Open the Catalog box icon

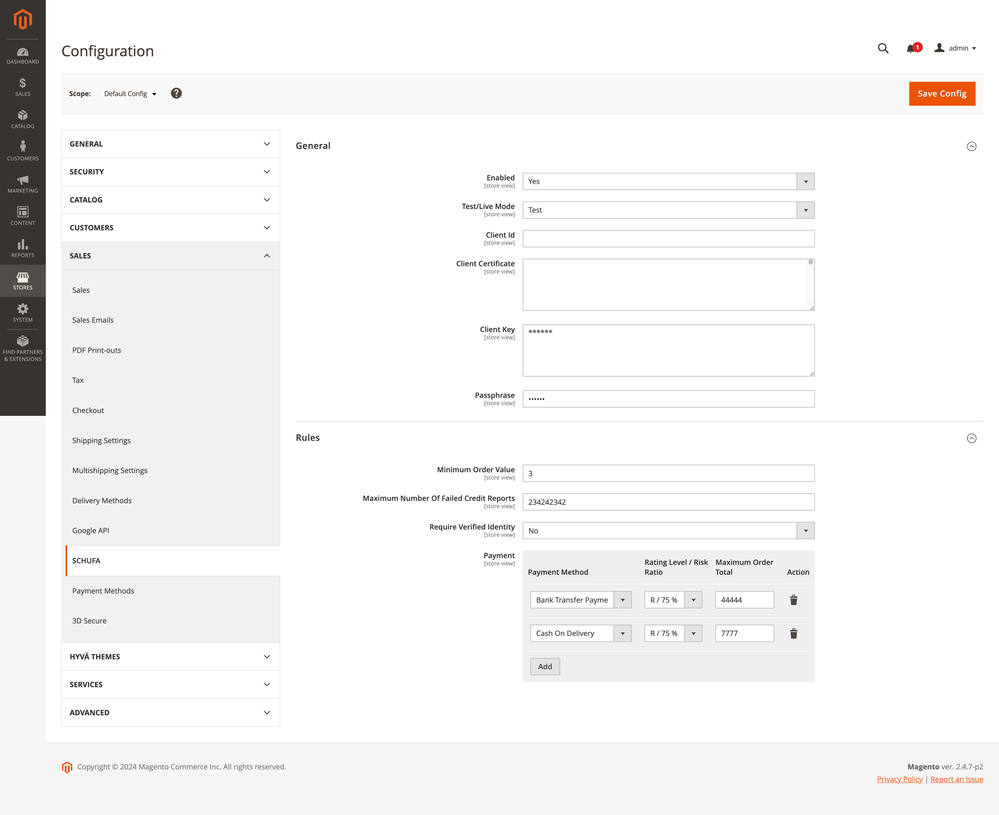22,119
